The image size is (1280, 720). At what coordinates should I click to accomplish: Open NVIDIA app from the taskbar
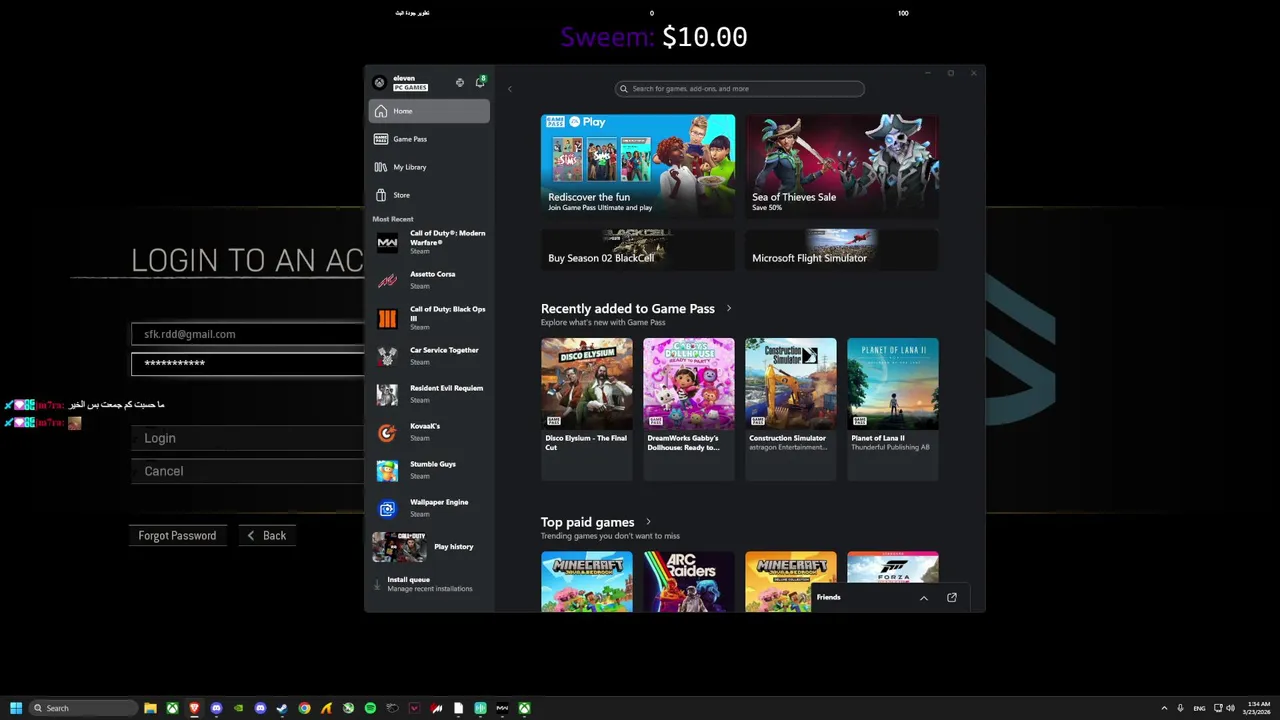[238, 708]
